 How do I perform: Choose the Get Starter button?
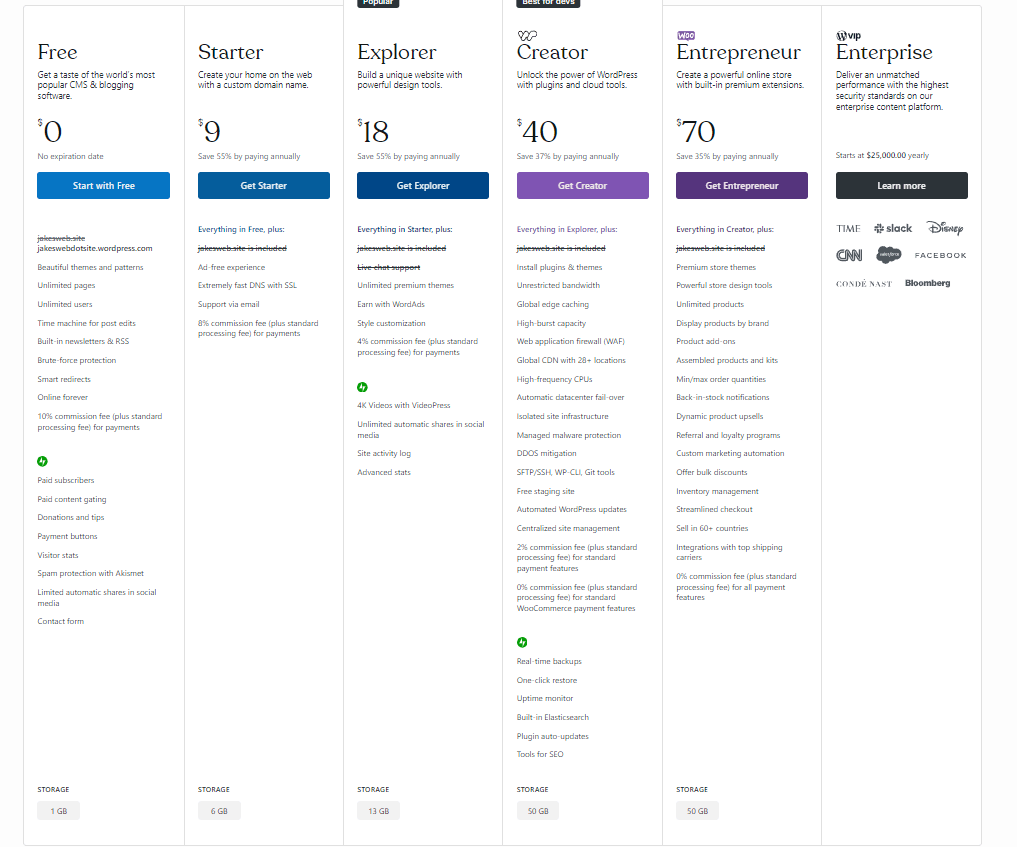pos(263,186)
